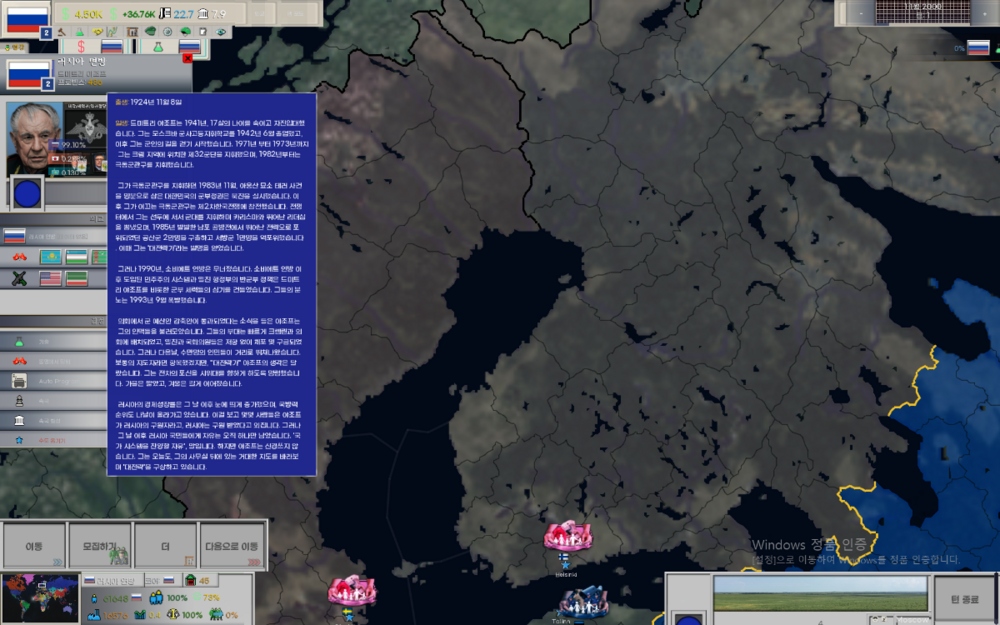Click the terrain landscape preview image

click(x=820, y=594)
